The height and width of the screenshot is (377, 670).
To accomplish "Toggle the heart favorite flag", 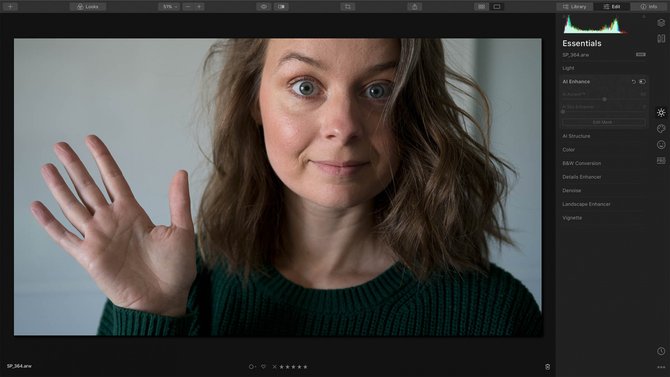I will pos(263,367).
